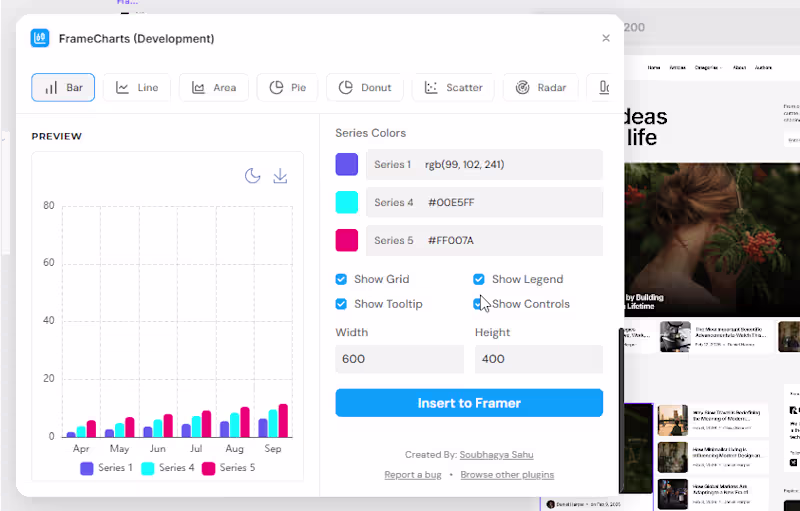Choose the Area chart tab
Viewport: 800px width, 511px height.
tap(214, 87)
